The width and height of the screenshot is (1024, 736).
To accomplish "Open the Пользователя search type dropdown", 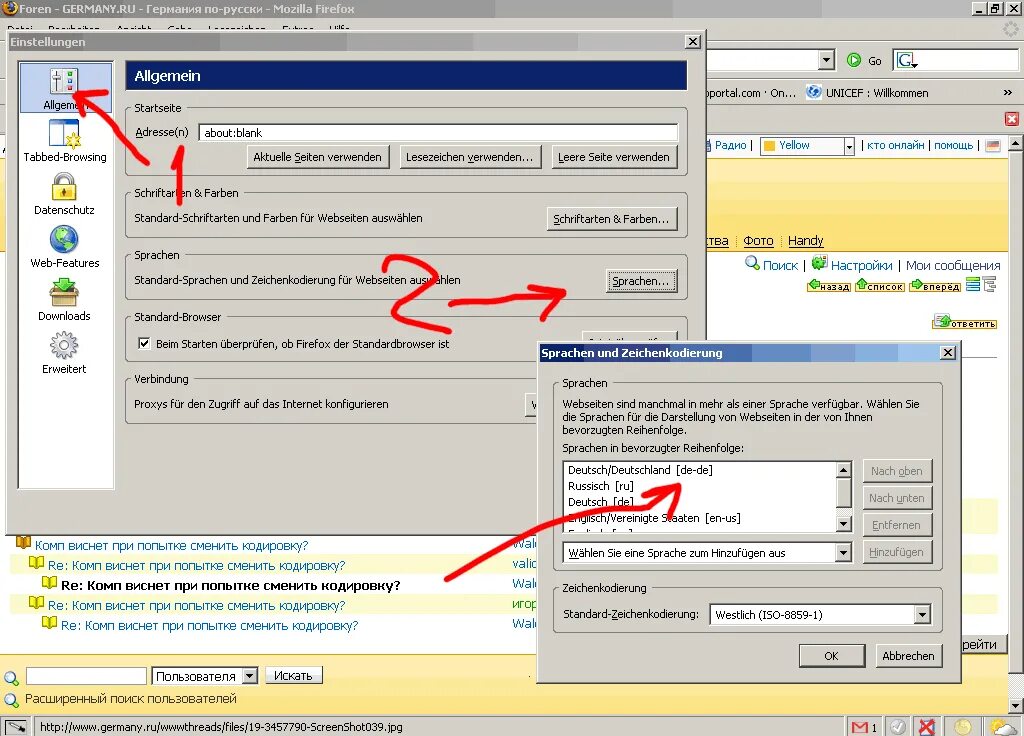I will (249, 676).
